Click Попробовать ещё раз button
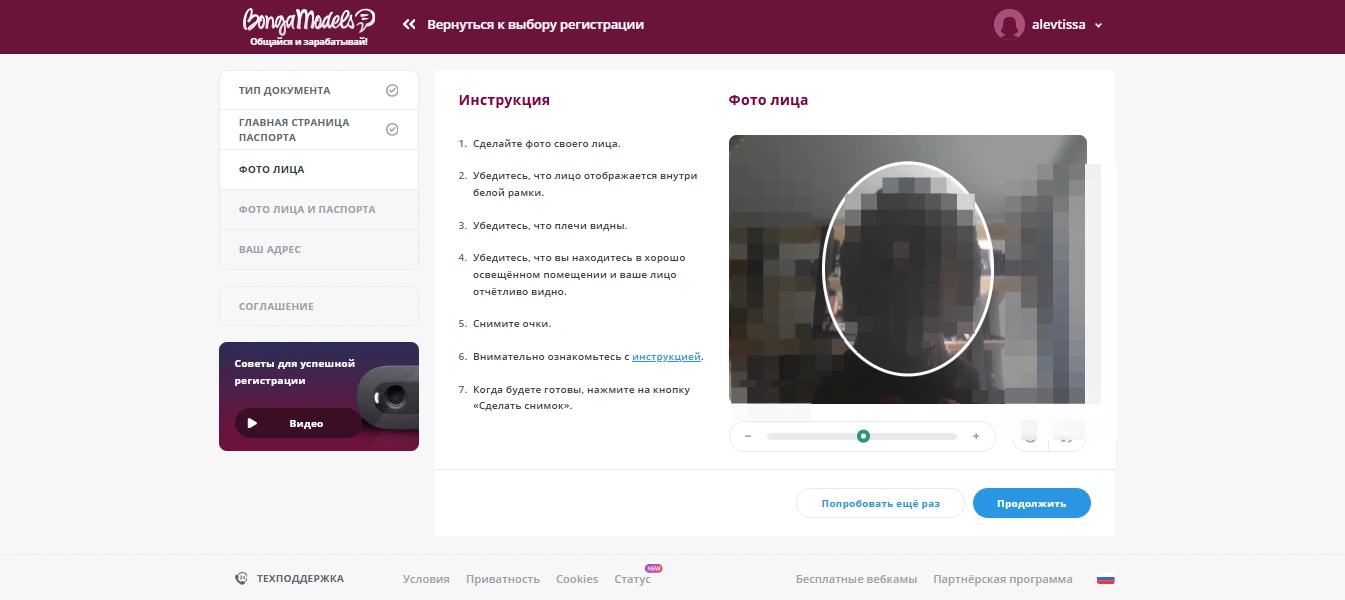The image size is (1345, 600). (880, 503)
